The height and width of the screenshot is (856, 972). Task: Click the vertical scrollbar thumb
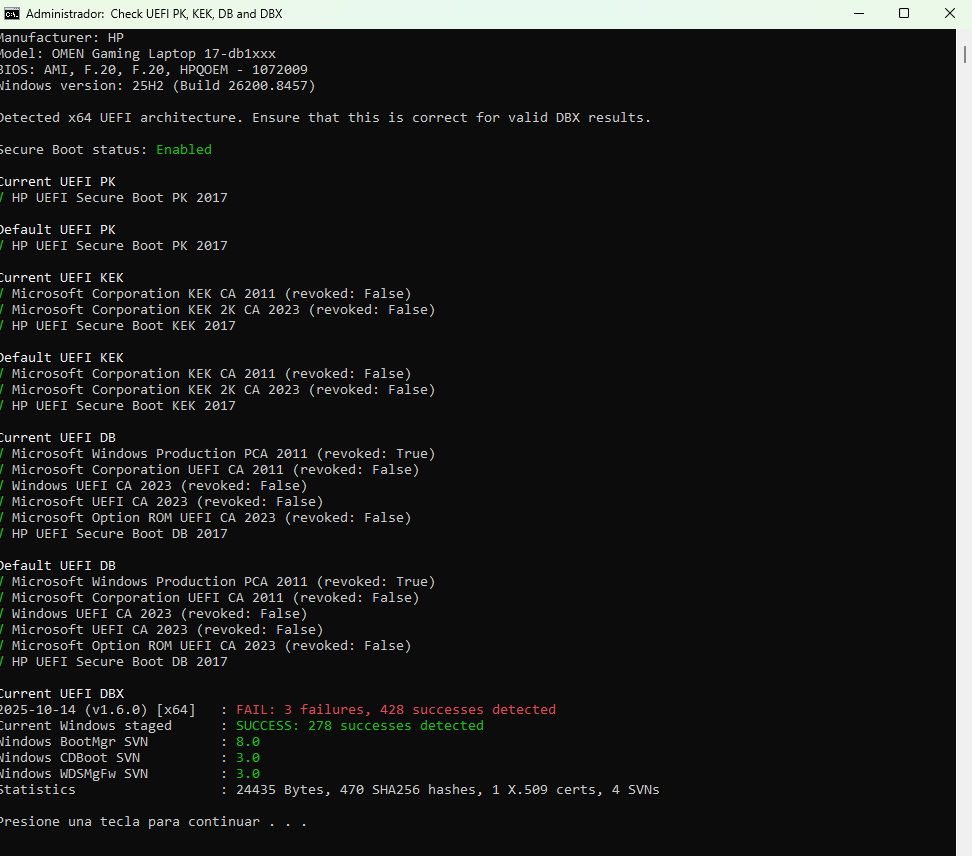tap(965, 54)
